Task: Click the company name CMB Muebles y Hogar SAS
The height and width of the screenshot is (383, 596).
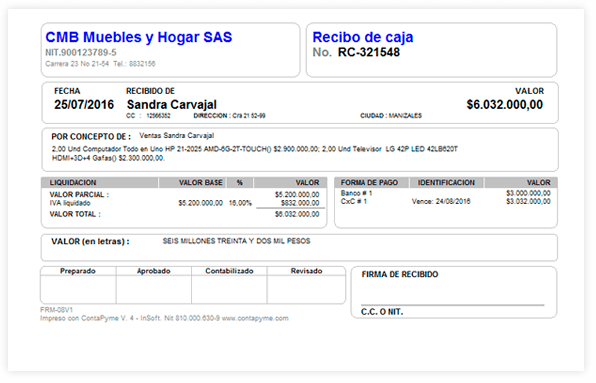Action: click(x=139, y=37)
